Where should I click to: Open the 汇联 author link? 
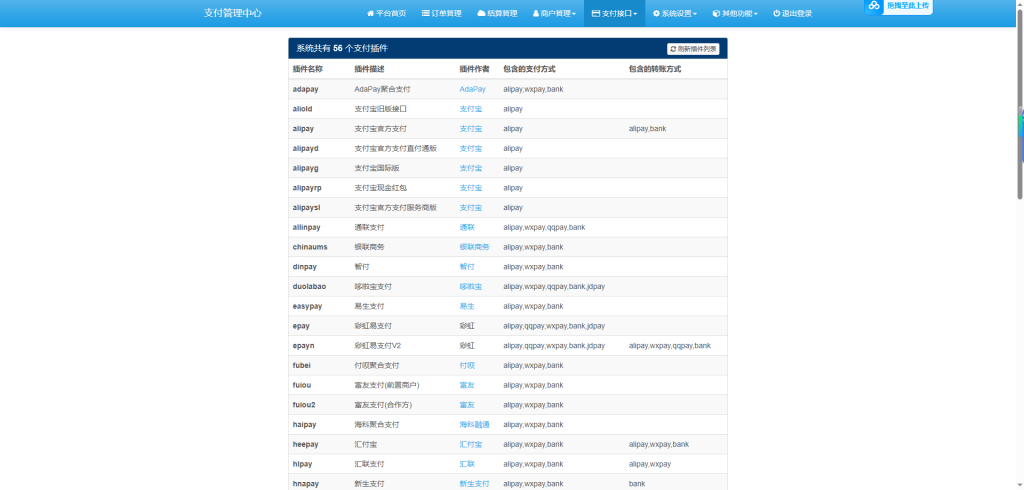tap(467, 464)
